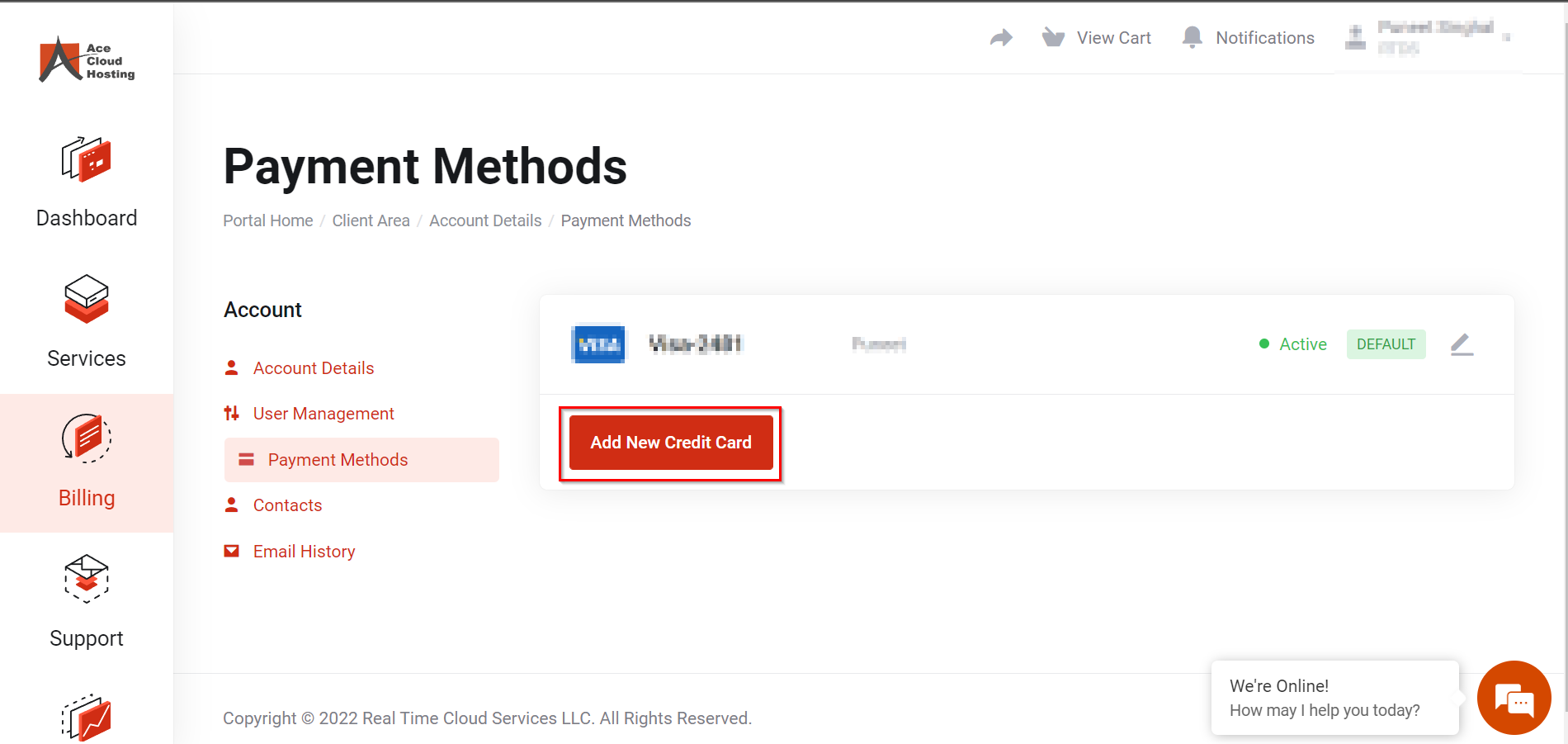
Task: Click the Ace Cloud Hosting logo
Action: click(87, 60)
